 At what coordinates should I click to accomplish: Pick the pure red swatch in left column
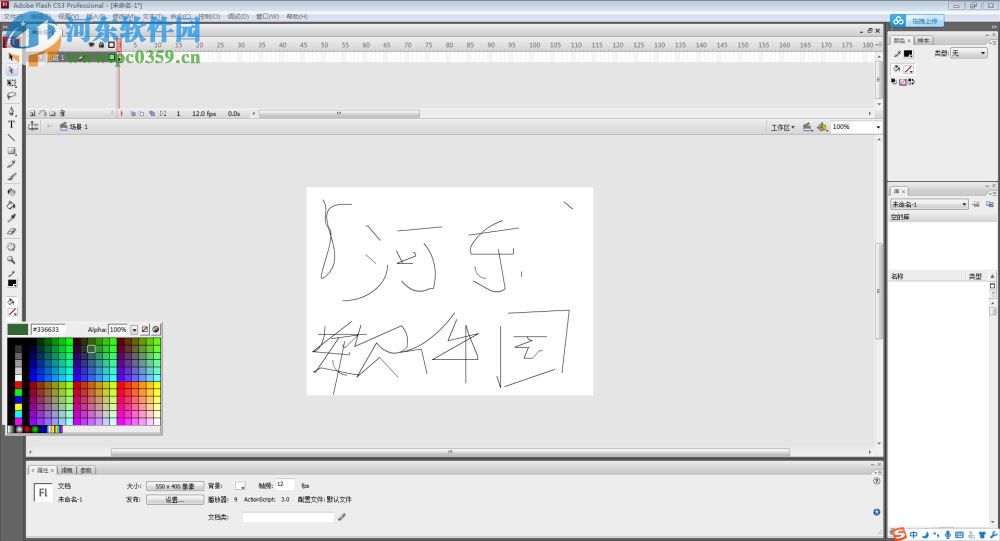click(18, 385)
